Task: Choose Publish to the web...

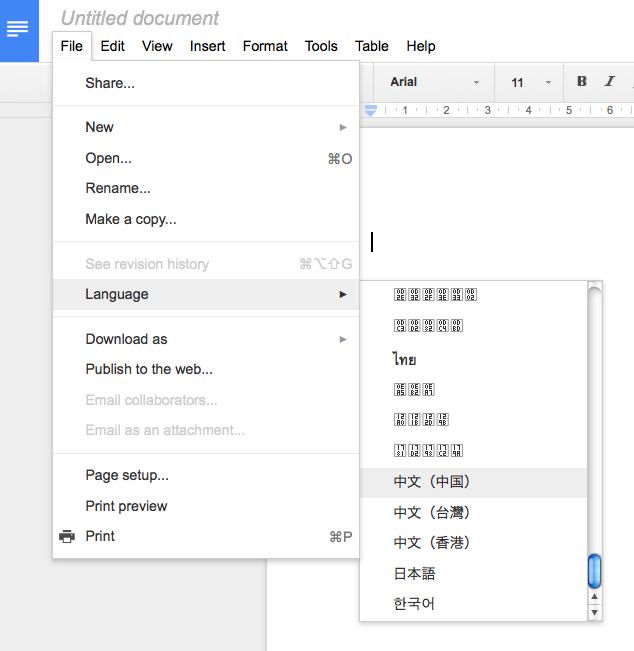Action: pyautogui.click(x=206, y=369)
